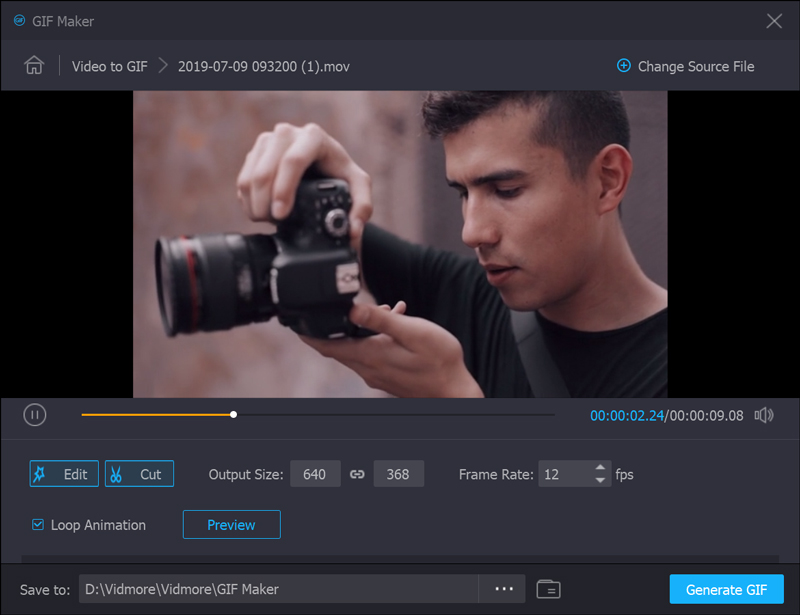Click the GIF Maker app logo icon
This screenshot has width=800, height=615.
click(x=19, y=21)
